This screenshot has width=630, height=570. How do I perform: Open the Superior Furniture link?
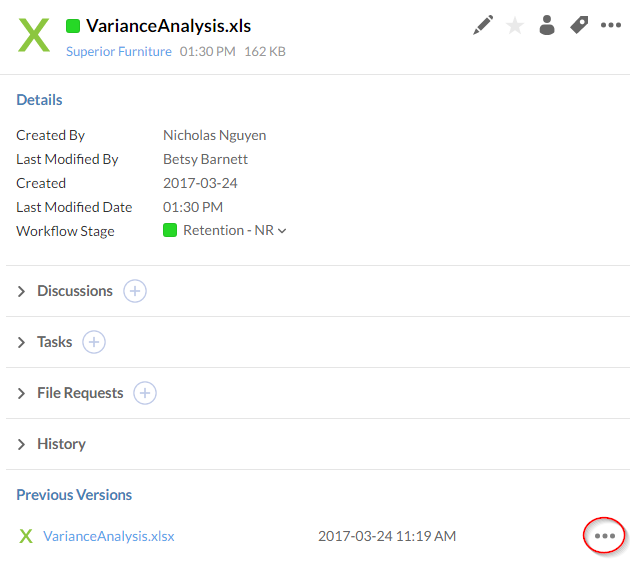point(118,51)
